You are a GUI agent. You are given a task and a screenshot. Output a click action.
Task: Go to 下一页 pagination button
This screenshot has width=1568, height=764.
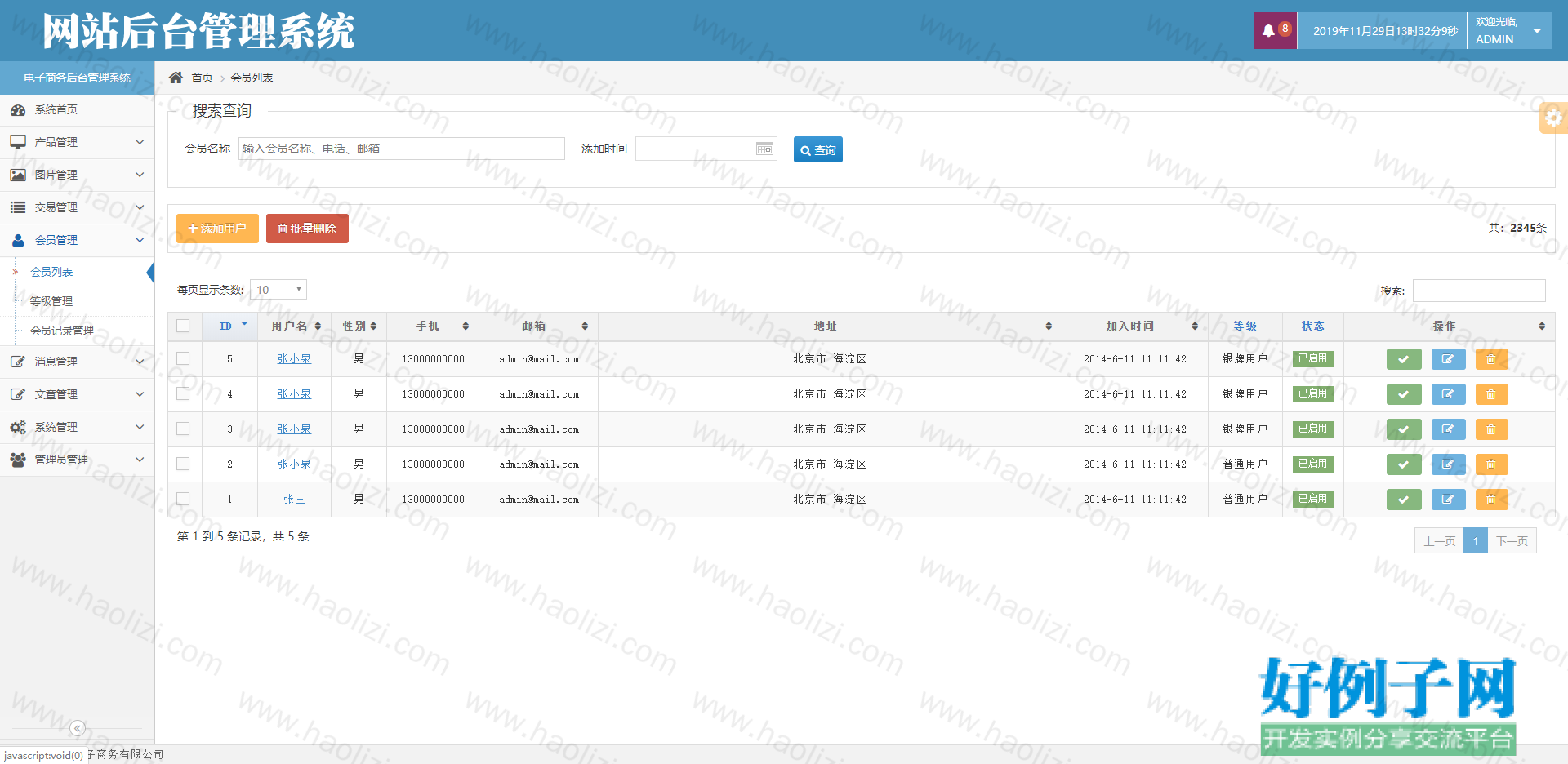[x=1512, y=541]
